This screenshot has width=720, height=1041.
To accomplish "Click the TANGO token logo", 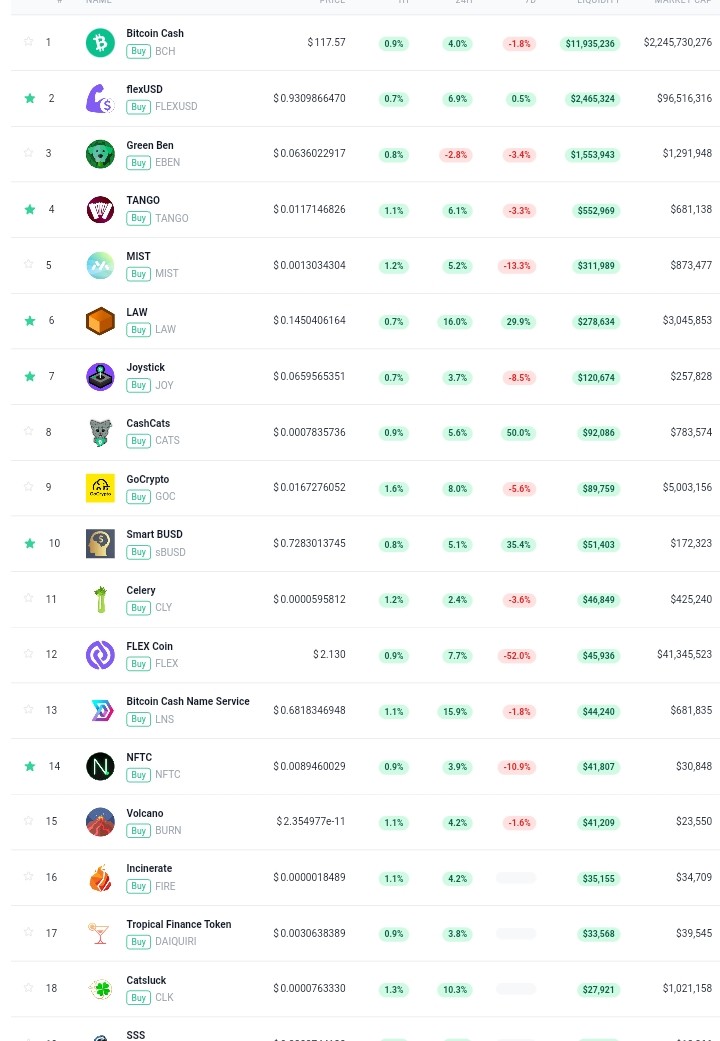I will (100, 210).
